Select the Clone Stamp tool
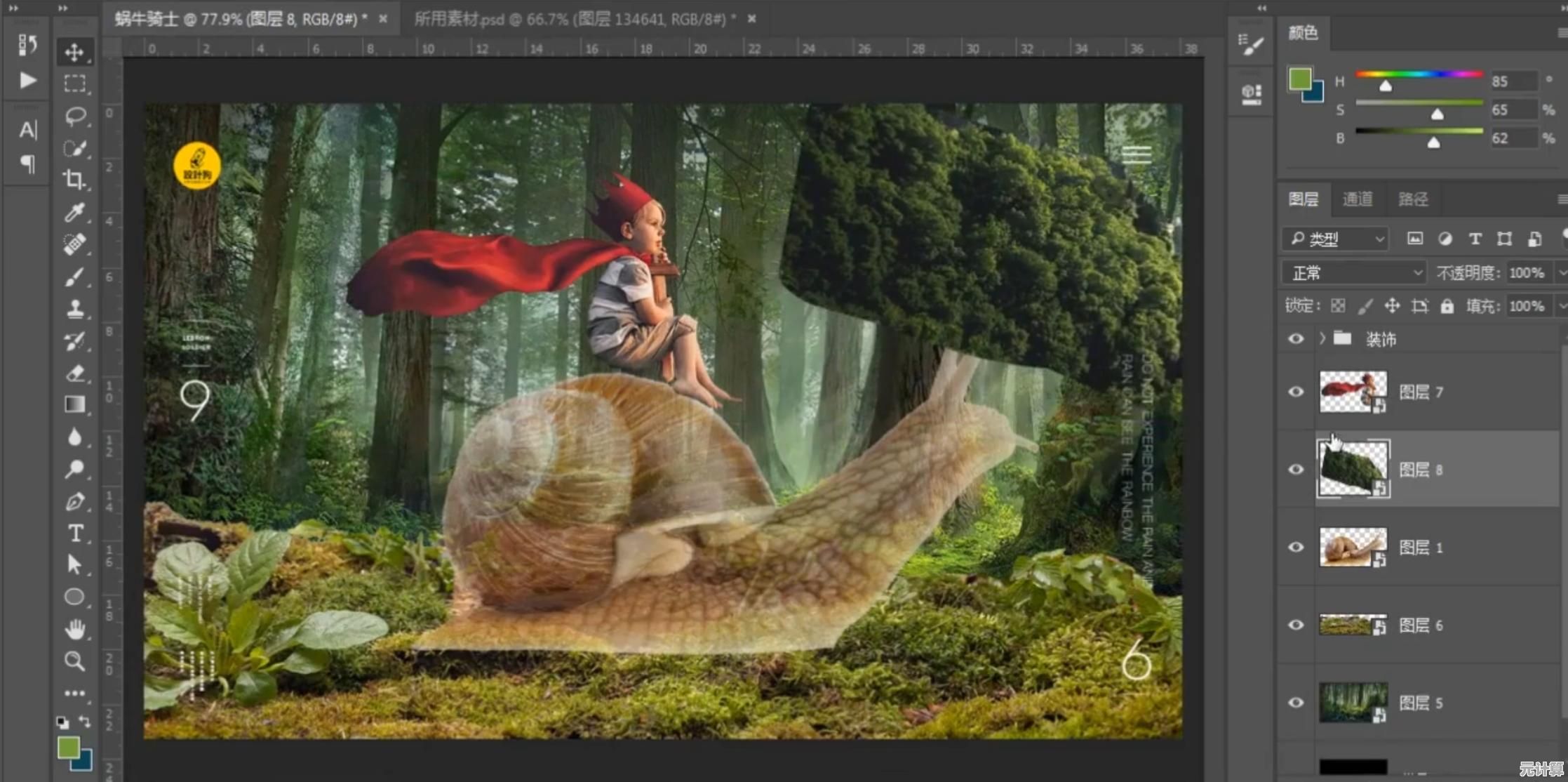Image resolution: width=1568 pixels, height=782 pixels. coord(74,309)
